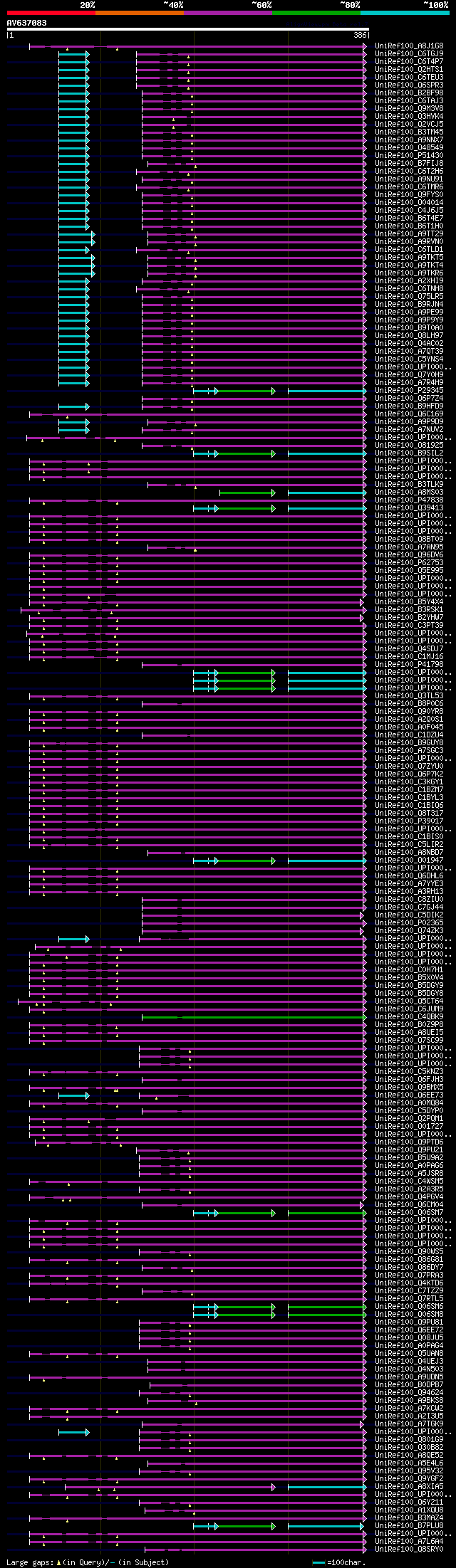Image resolution: width=456 pixels, height=1568 pixels.
Task: Click the orange ~40% identity legend bar
Action: (140, 13)
